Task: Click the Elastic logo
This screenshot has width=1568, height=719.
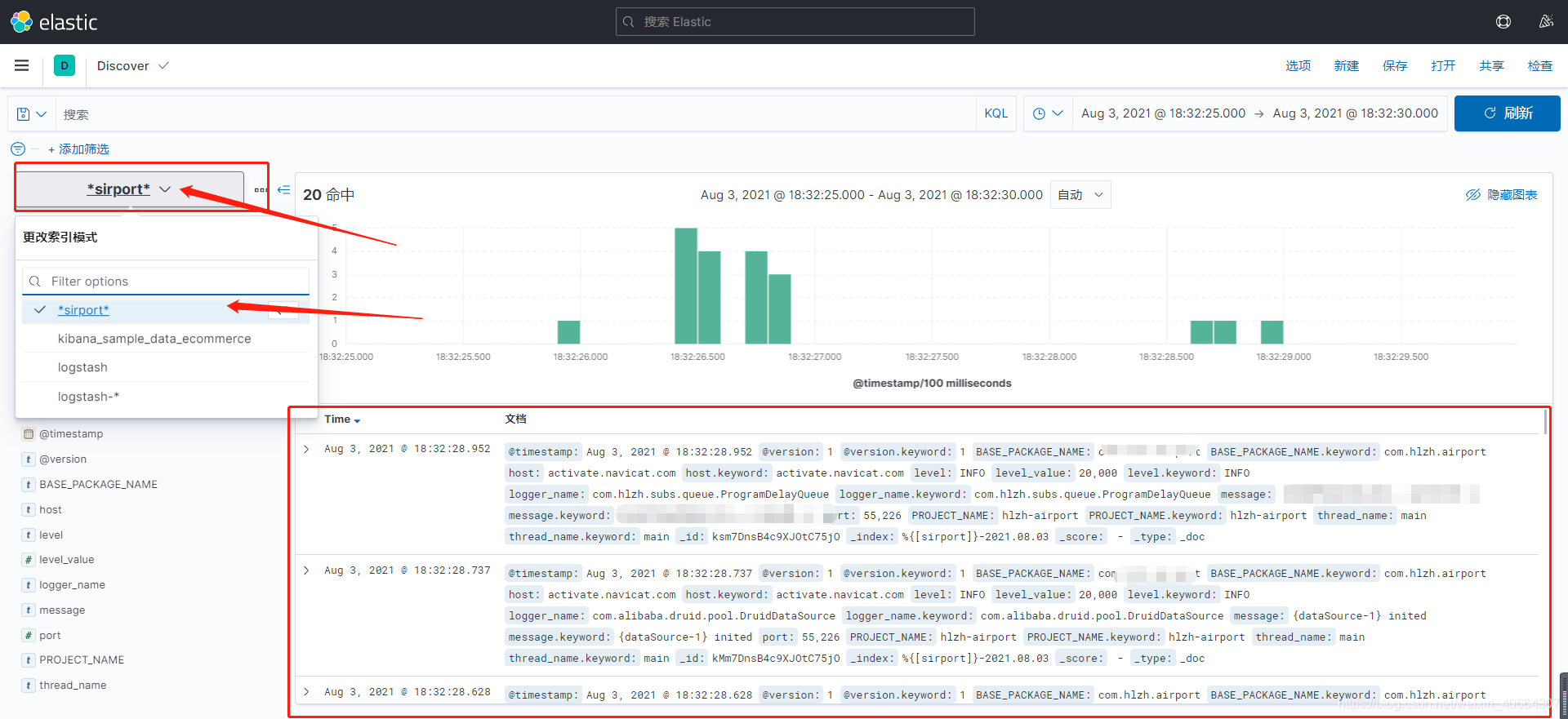Action: pyautogui.click(x=54, y=22)
